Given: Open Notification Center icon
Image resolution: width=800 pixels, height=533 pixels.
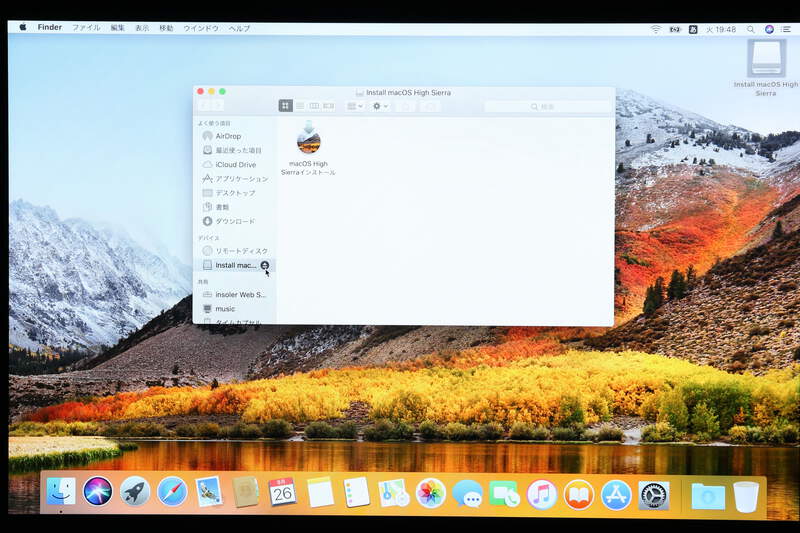Looking at the screenshot, I should point(786,30).
